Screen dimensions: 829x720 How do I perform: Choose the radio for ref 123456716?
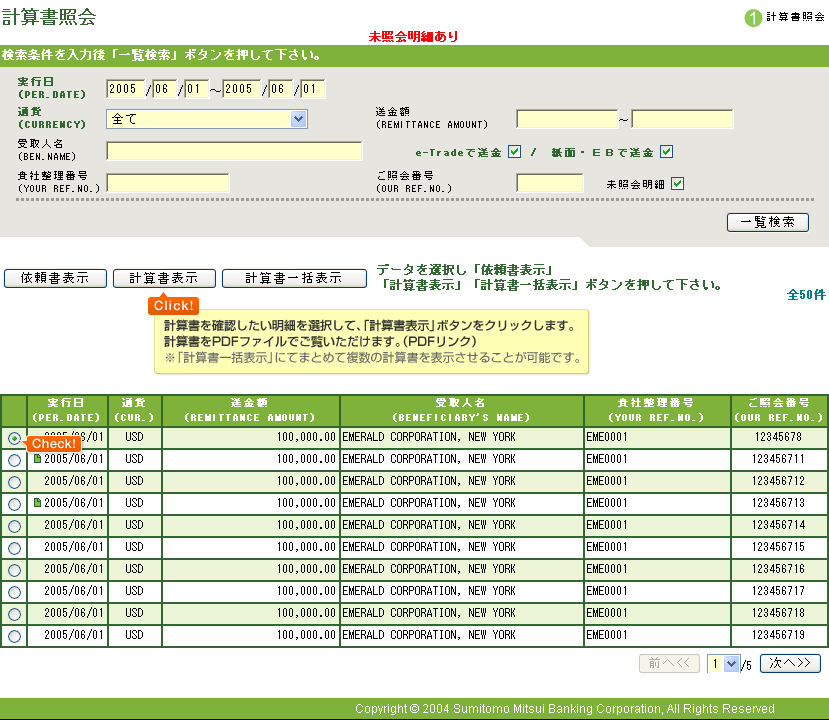15,570
